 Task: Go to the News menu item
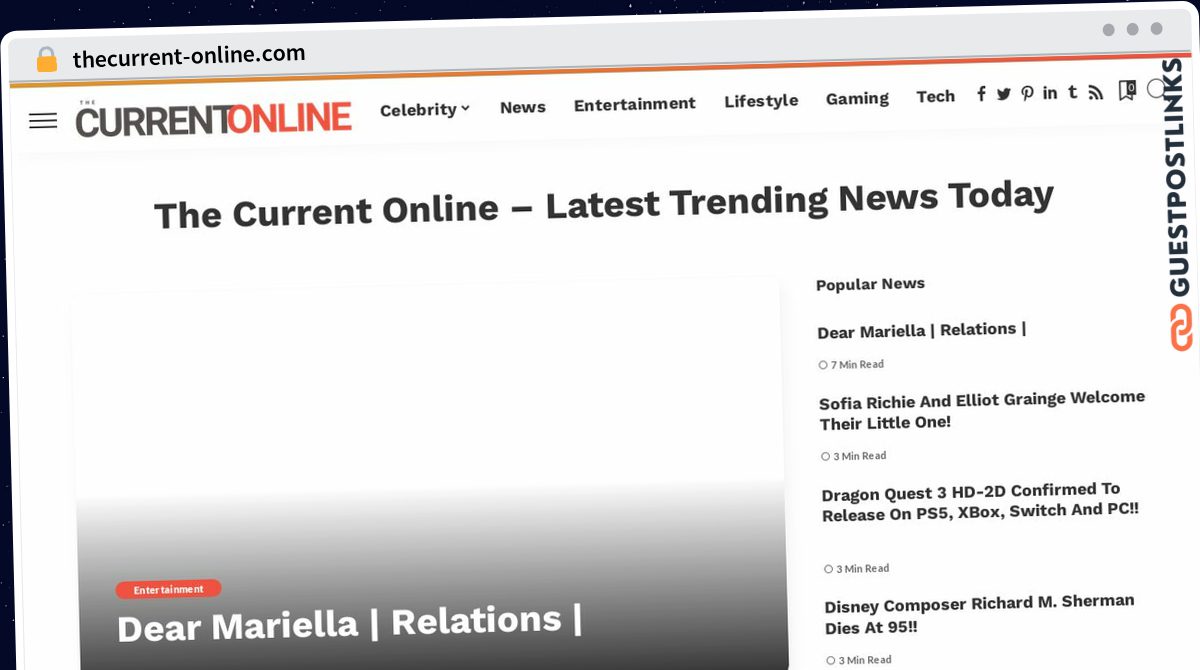tap(523, 107)
